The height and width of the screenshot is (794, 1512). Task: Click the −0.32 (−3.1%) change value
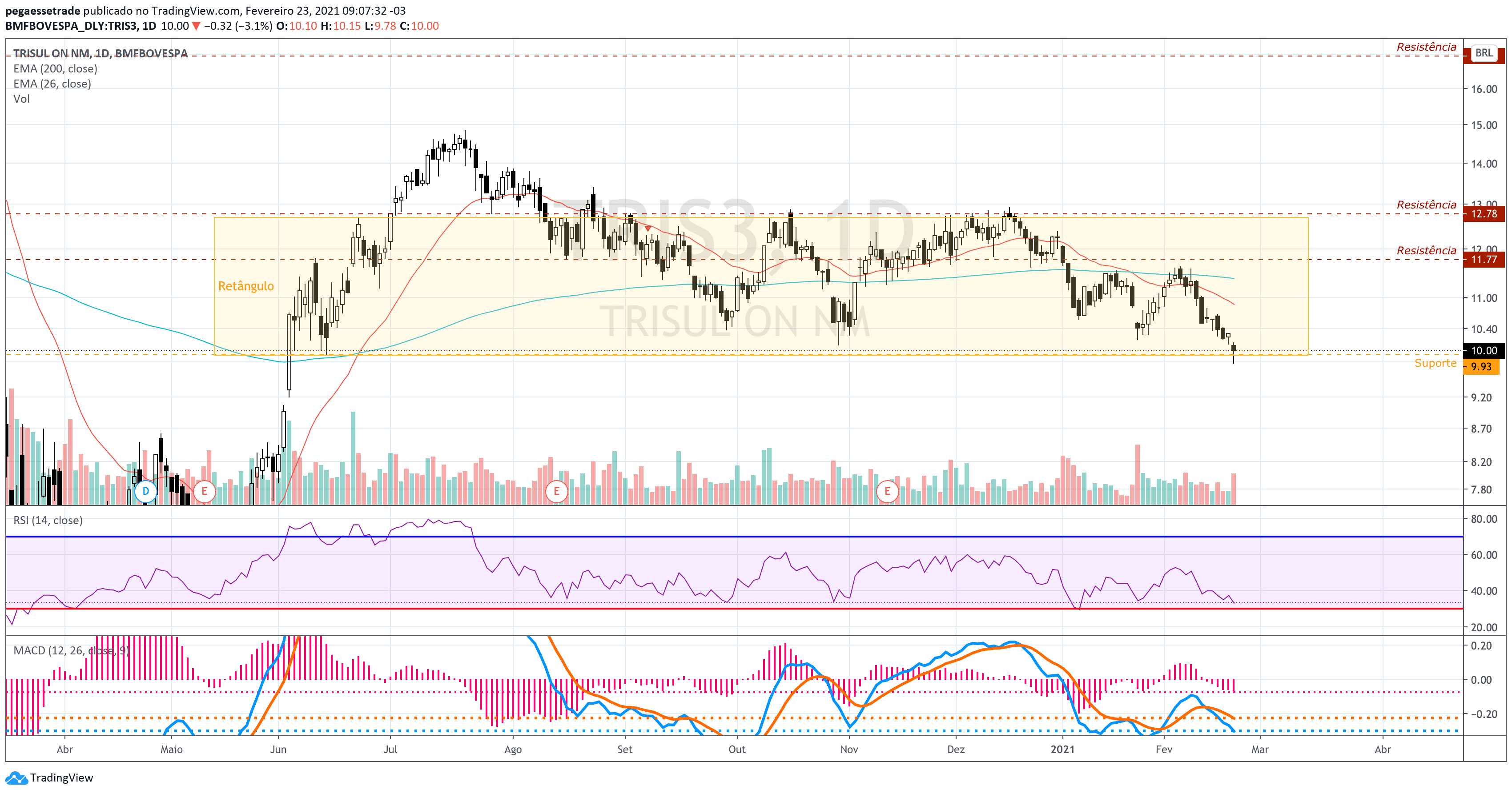point(238,26)
